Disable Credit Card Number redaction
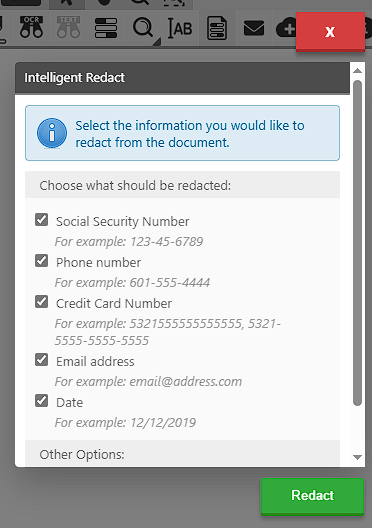372x528 pixels. click(41, 302)
